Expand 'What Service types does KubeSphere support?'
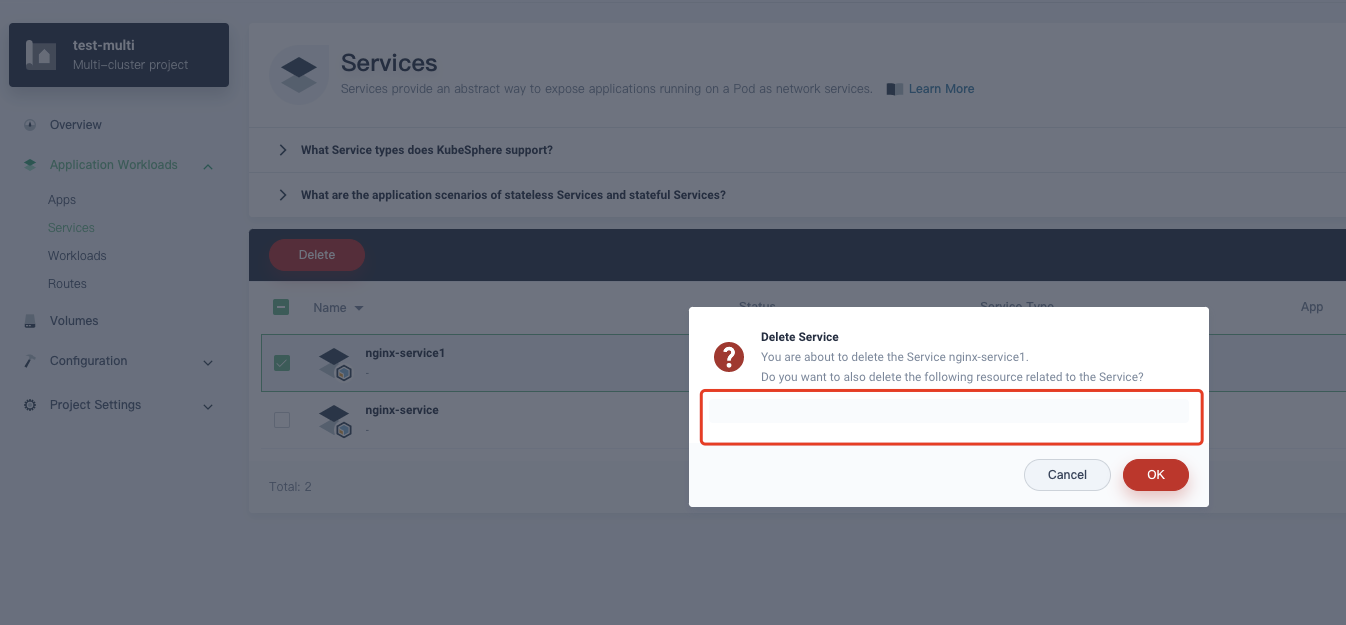1346x625 pixels. click(x=427, y=149)
